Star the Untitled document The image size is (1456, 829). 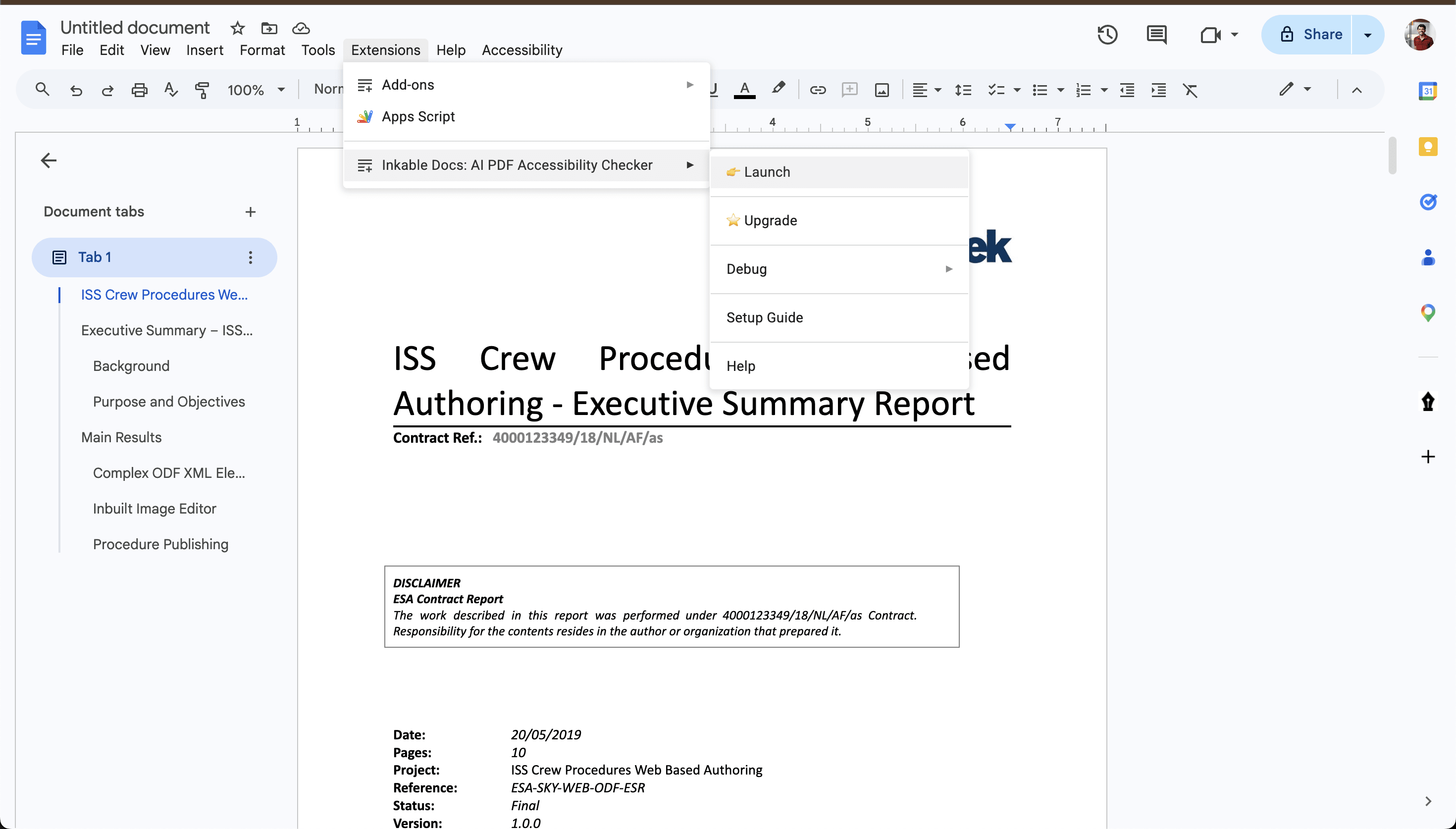[x=237, y=28]
